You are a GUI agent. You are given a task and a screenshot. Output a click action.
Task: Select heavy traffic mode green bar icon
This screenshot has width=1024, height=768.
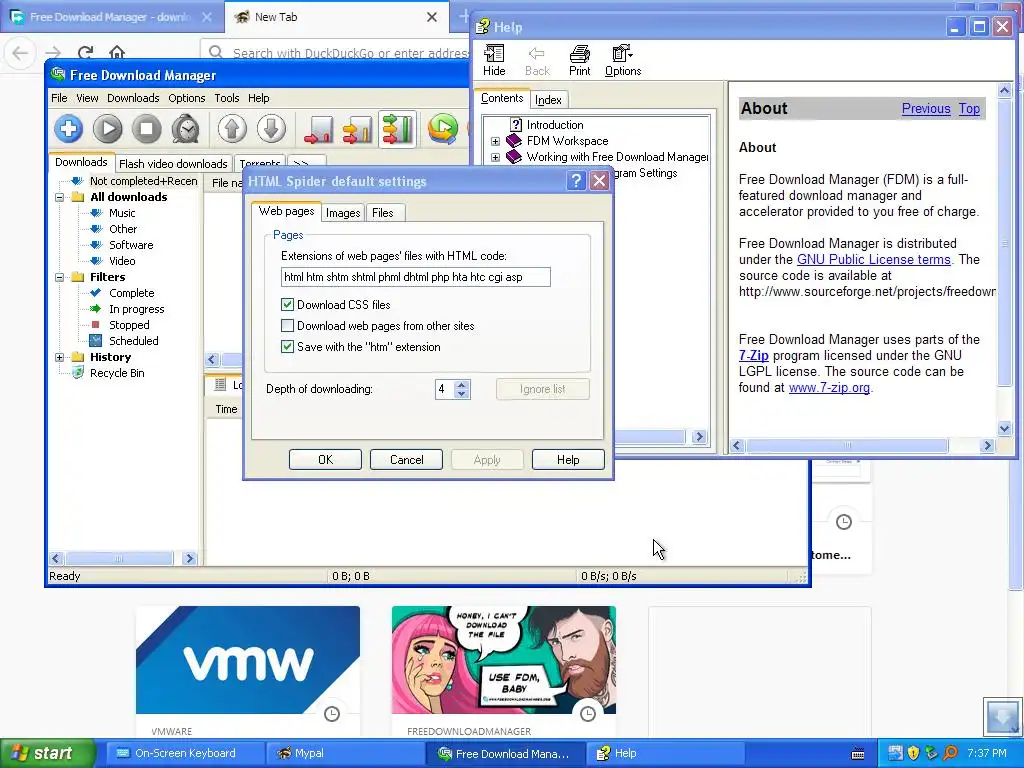coord(397,129)
